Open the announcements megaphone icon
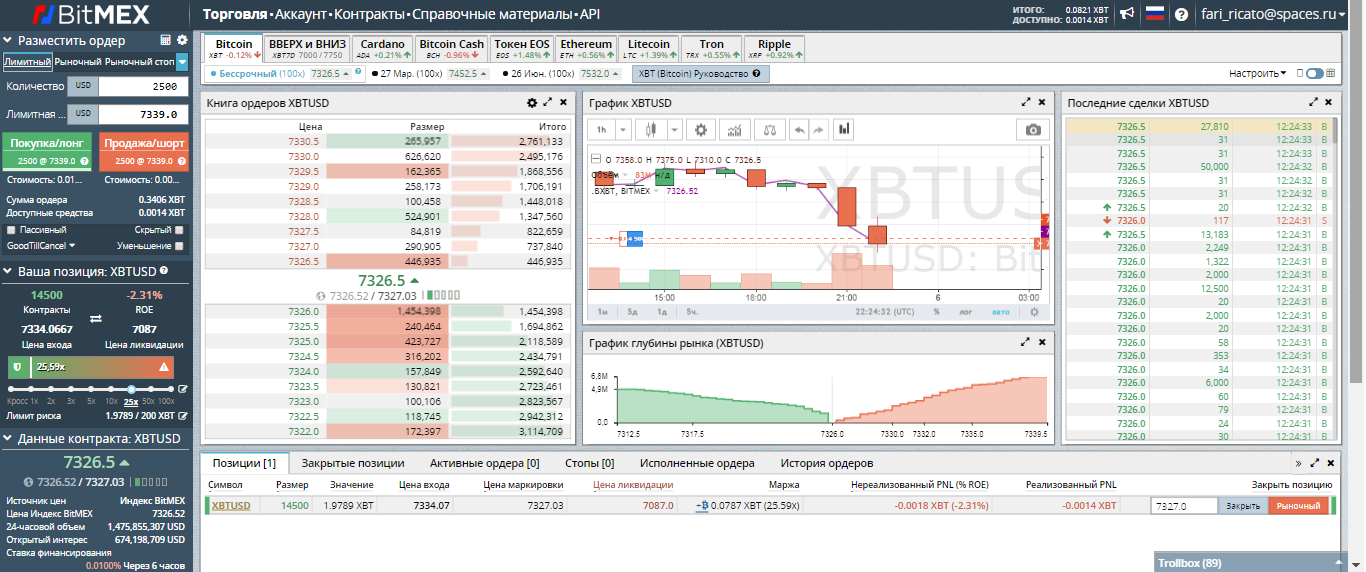1366x572 pixels. [x=1127, y=14]
